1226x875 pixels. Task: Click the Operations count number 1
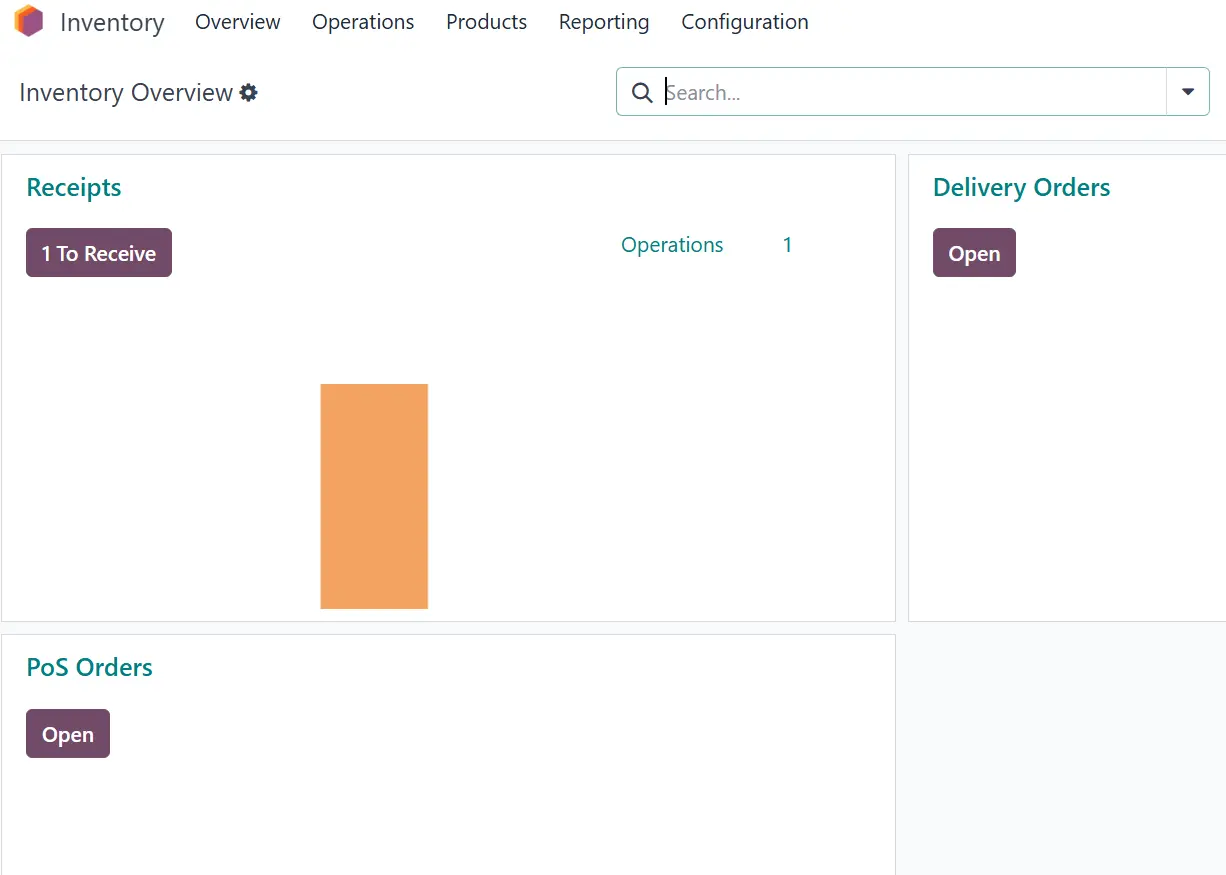tap(787, 245)
